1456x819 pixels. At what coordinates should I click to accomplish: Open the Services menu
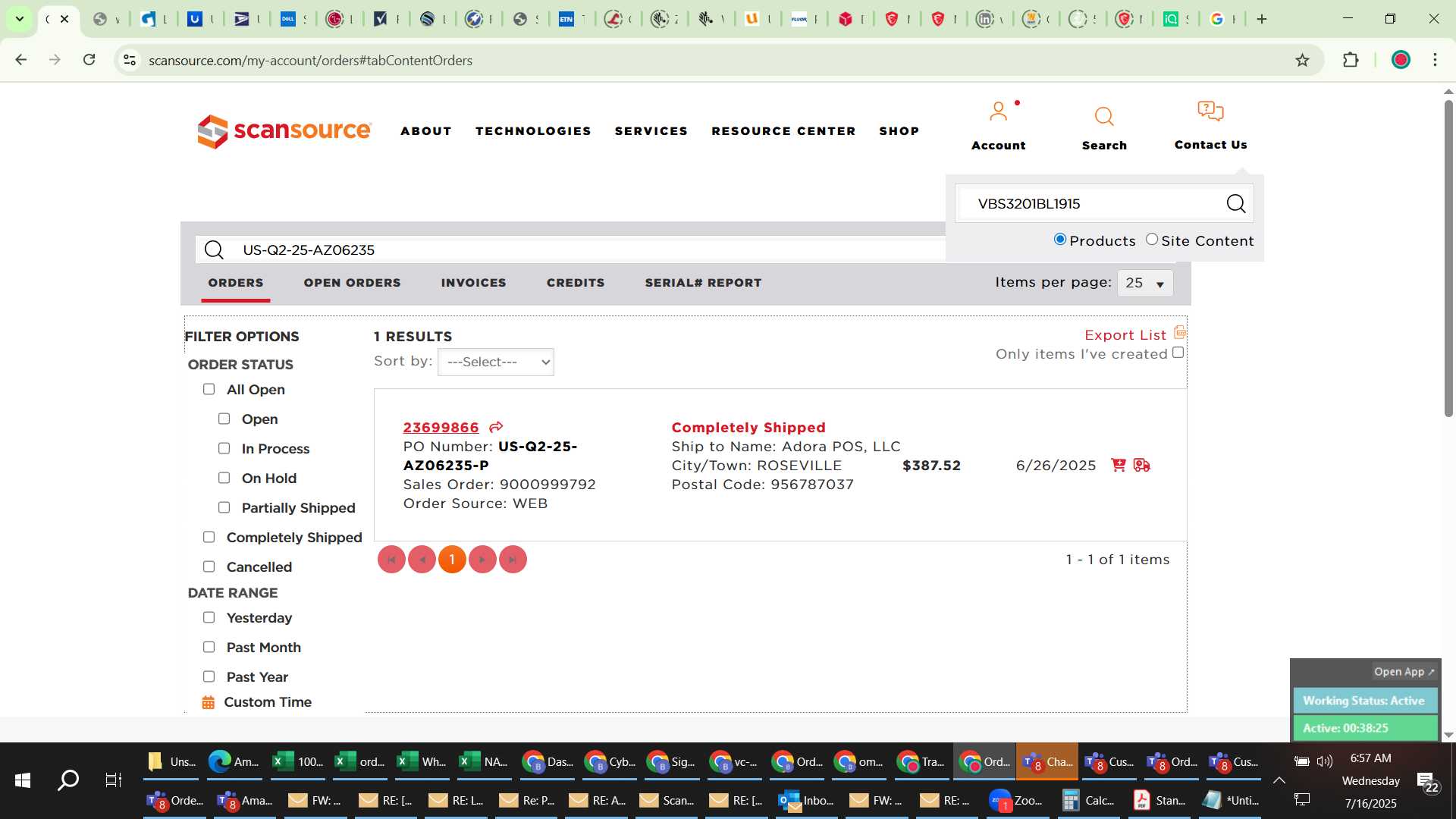pyautogui.click(x=651, y=131)
